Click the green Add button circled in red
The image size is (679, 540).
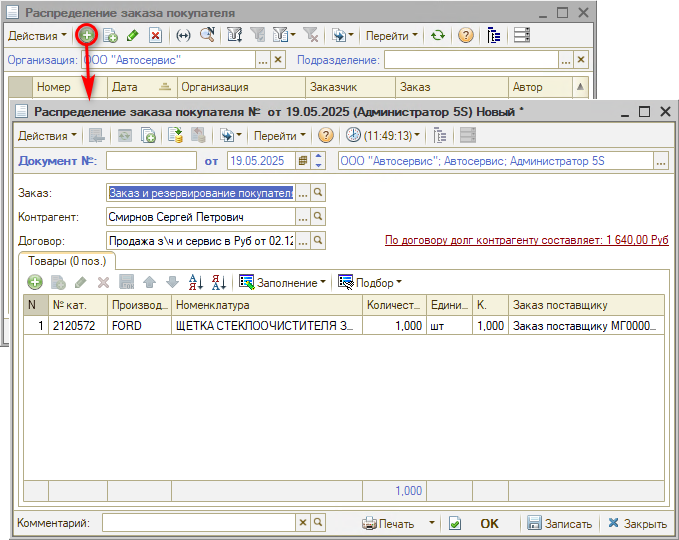click(87, 35)
